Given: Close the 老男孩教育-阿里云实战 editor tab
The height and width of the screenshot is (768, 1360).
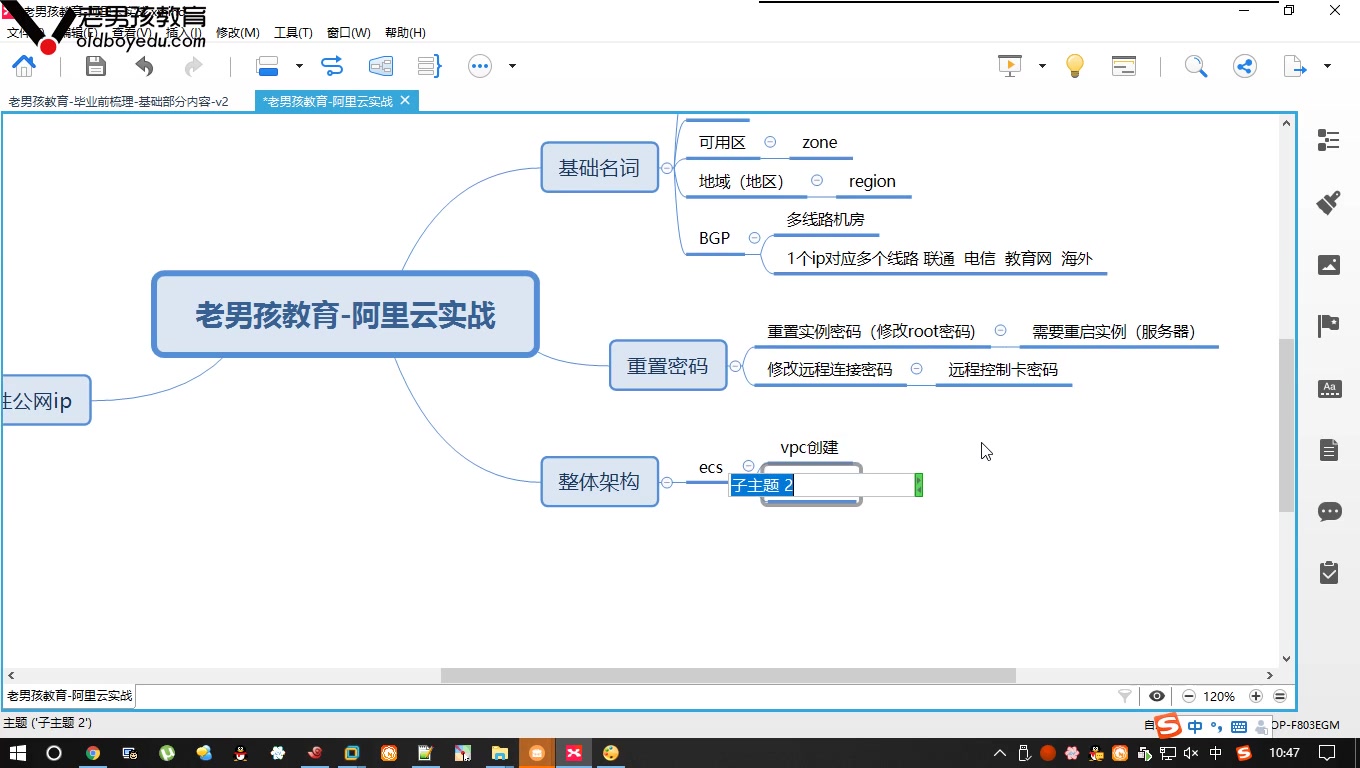Looking at the screenshot, I should 405,100.
